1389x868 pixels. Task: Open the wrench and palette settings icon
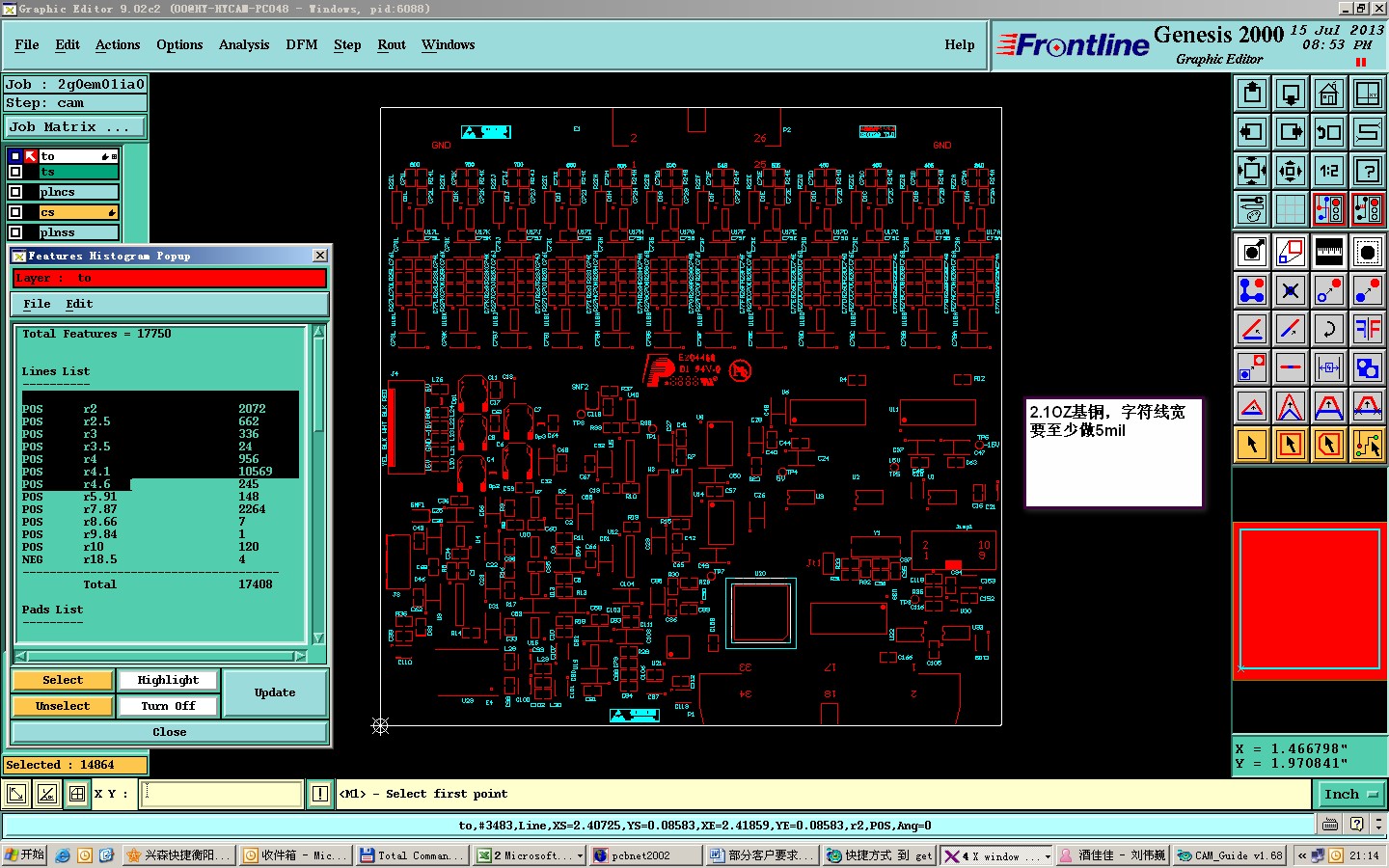pos(1252,209)
